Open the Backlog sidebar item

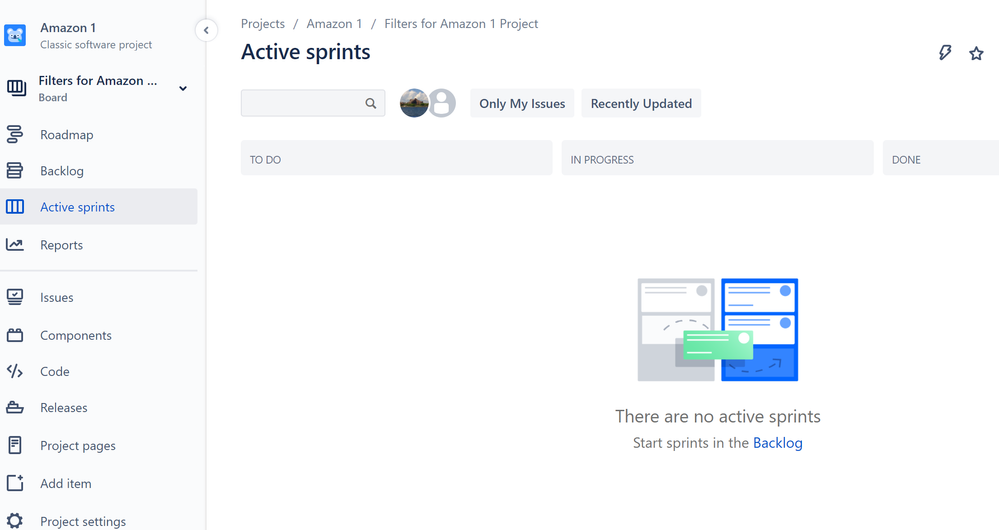point(62,171)
